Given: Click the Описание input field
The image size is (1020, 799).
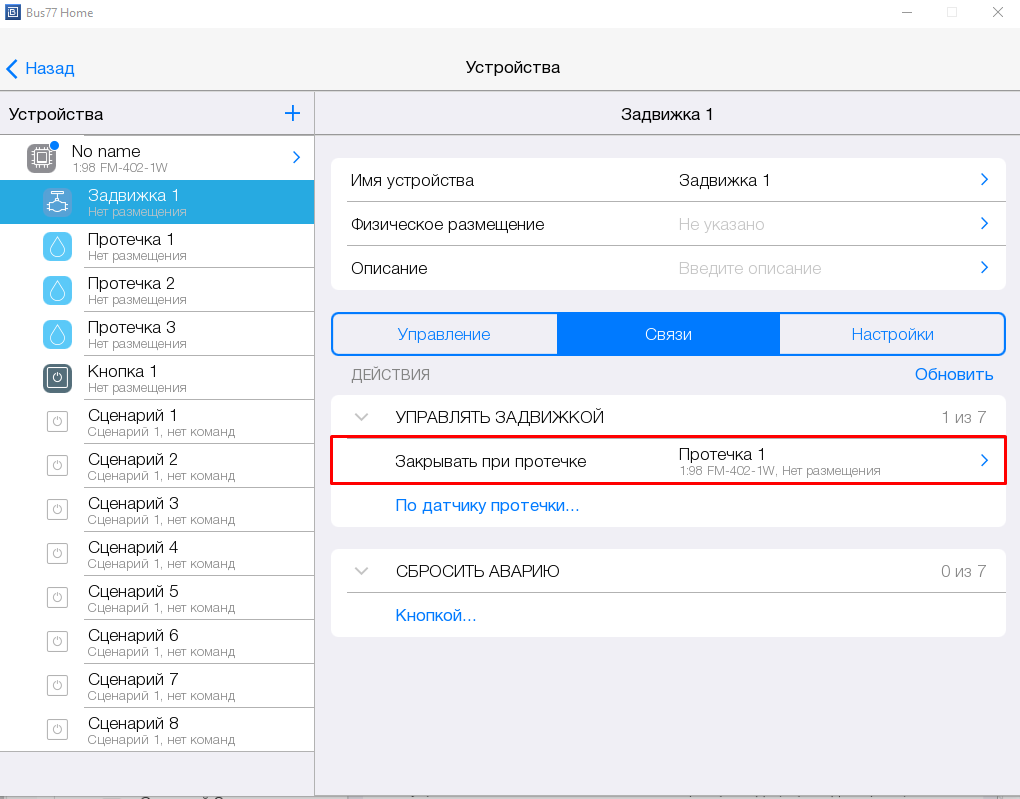Looking at the screenshot, I should tap(750, 268).
